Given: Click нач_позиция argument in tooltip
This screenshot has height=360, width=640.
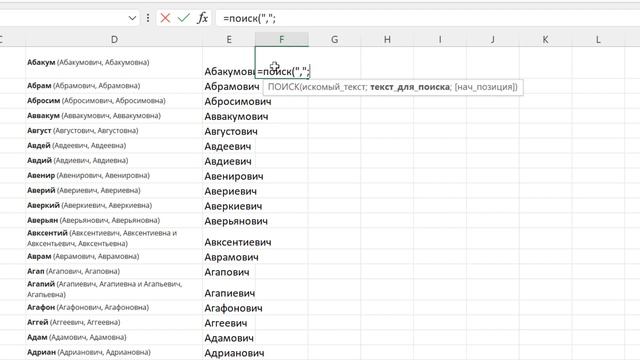Looking at the screenshot, I should [x=484, y=87].
